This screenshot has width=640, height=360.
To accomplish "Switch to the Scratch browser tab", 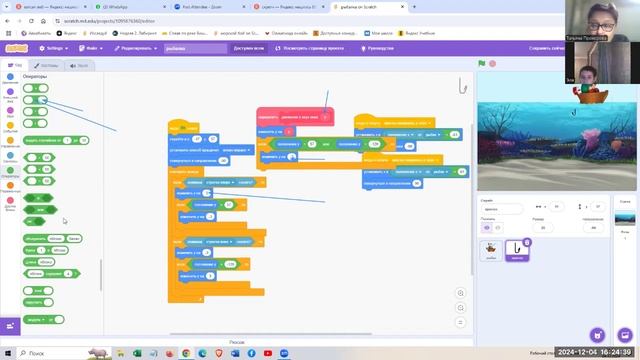I will (x=369, y=7).
